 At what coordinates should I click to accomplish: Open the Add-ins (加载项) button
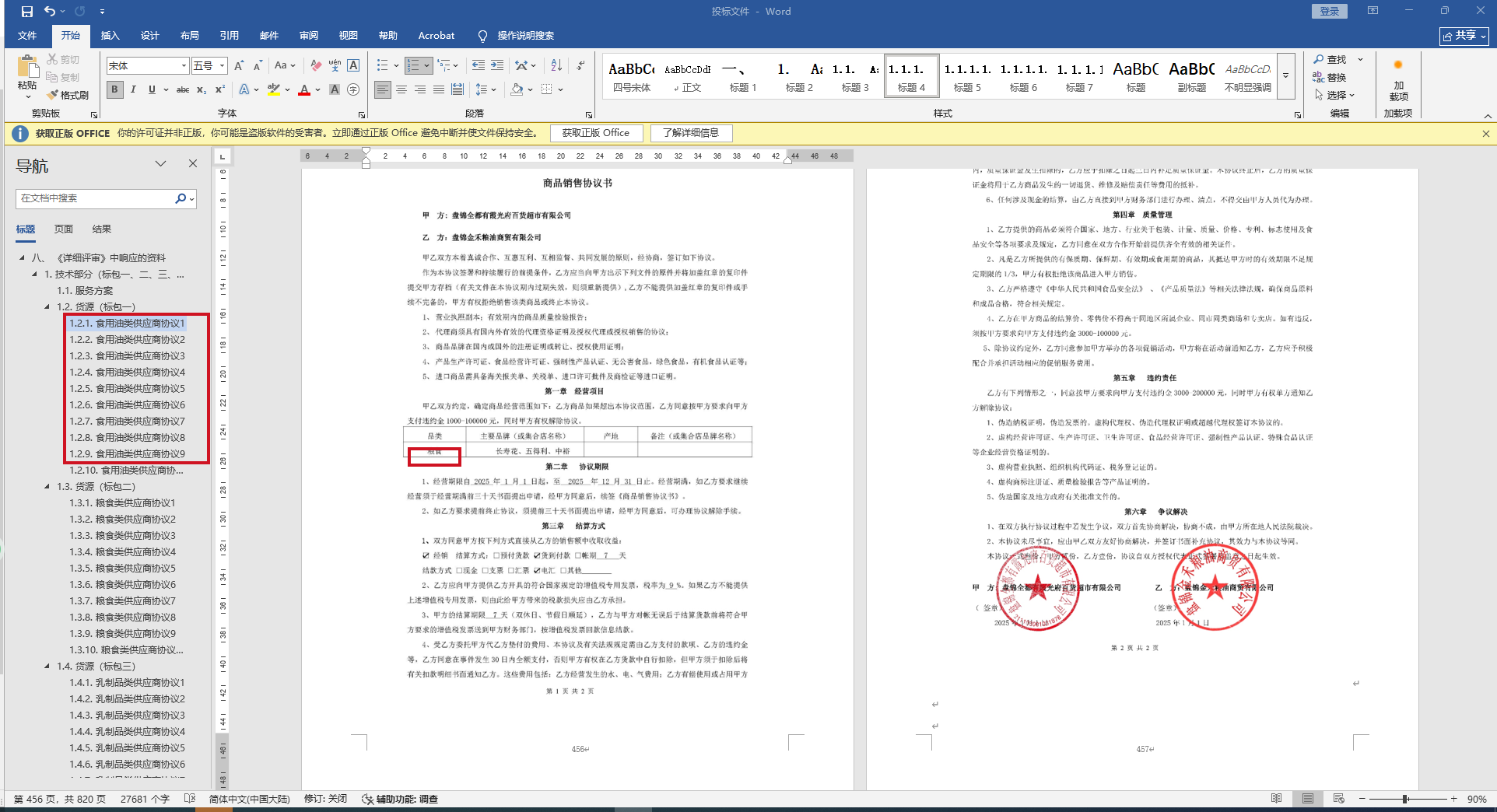click(x=1398, y=82)
